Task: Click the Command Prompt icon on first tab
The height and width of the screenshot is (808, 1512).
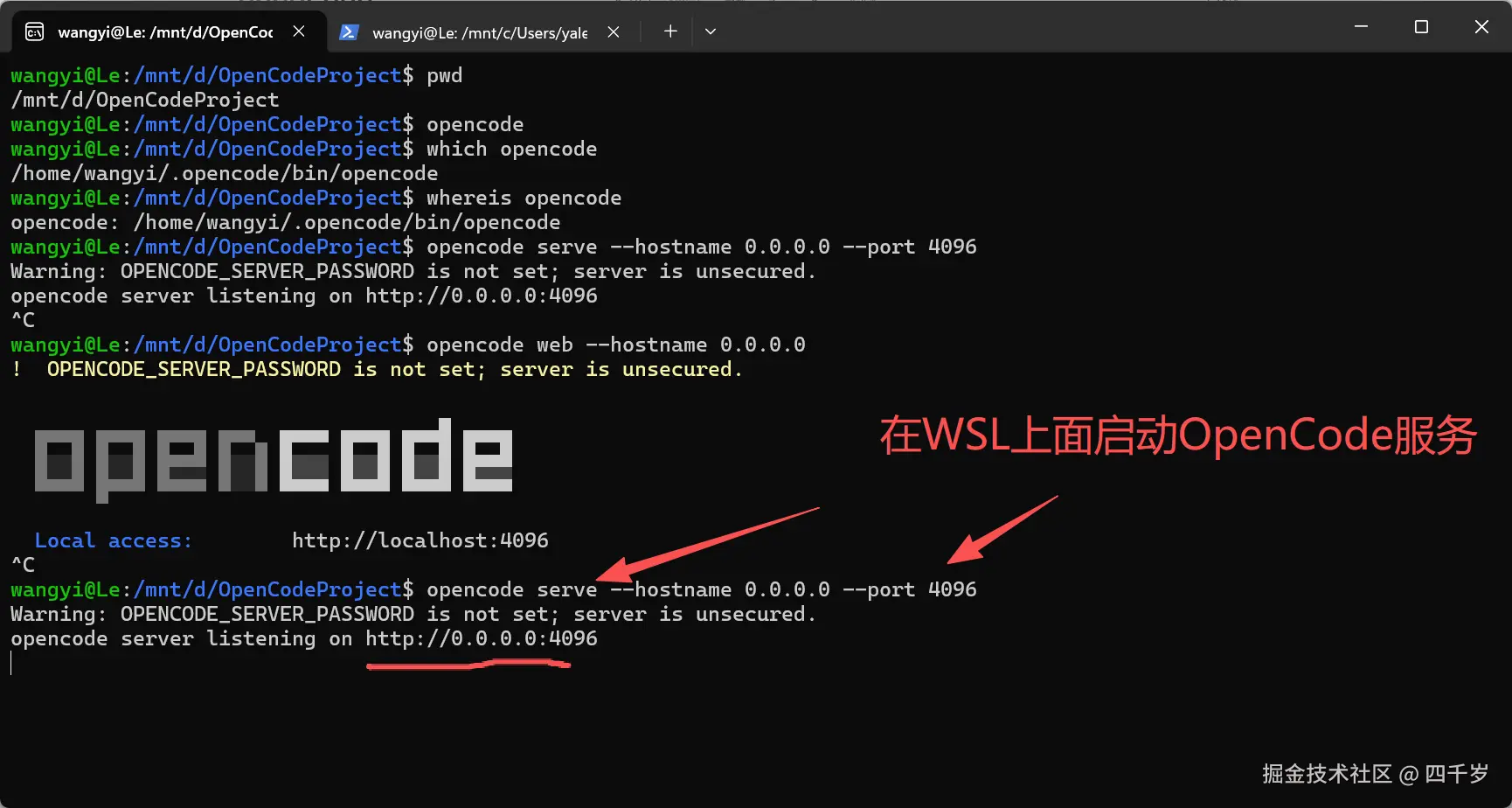Action: click(35, 31)
